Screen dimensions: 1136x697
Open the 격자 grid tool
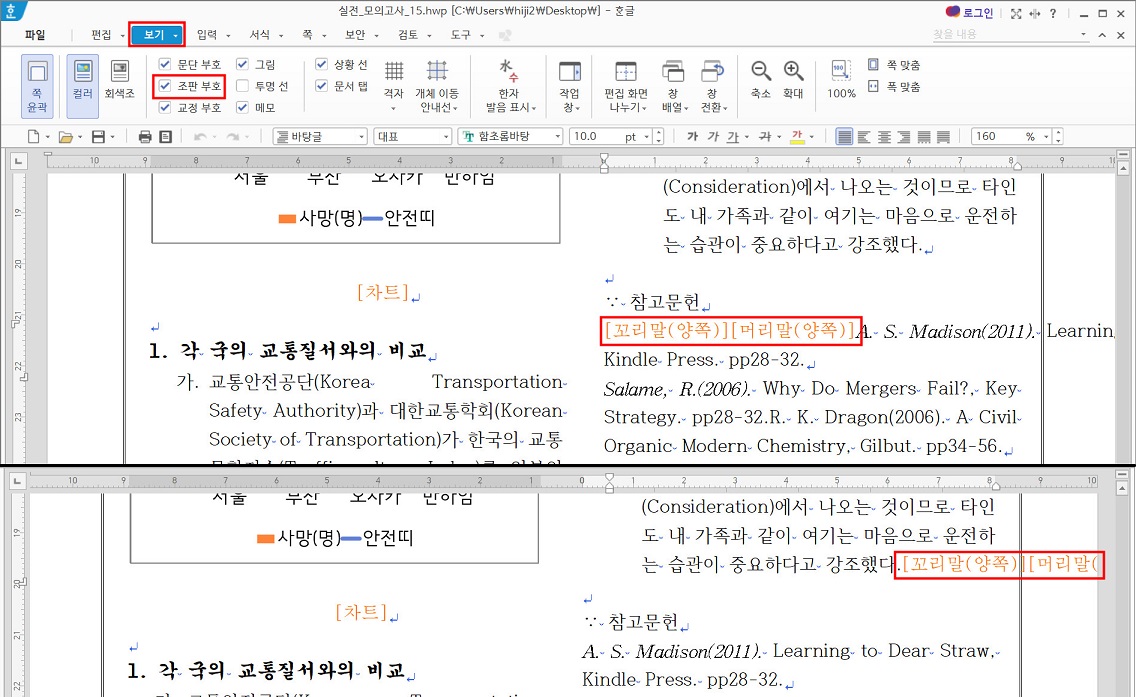pos(393,86)
